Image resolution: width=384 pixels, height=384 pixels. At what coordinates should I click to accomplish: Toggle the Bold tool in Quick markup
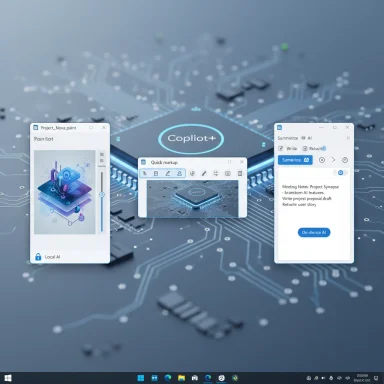tap(156, 173)
